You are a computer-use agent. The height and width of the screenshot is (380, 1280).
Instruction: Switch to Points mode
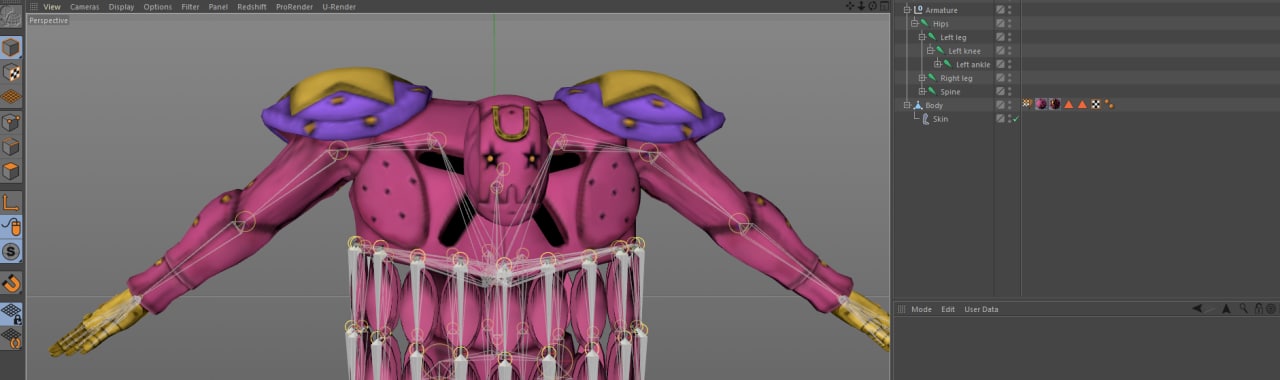click(x=11, y=122)
